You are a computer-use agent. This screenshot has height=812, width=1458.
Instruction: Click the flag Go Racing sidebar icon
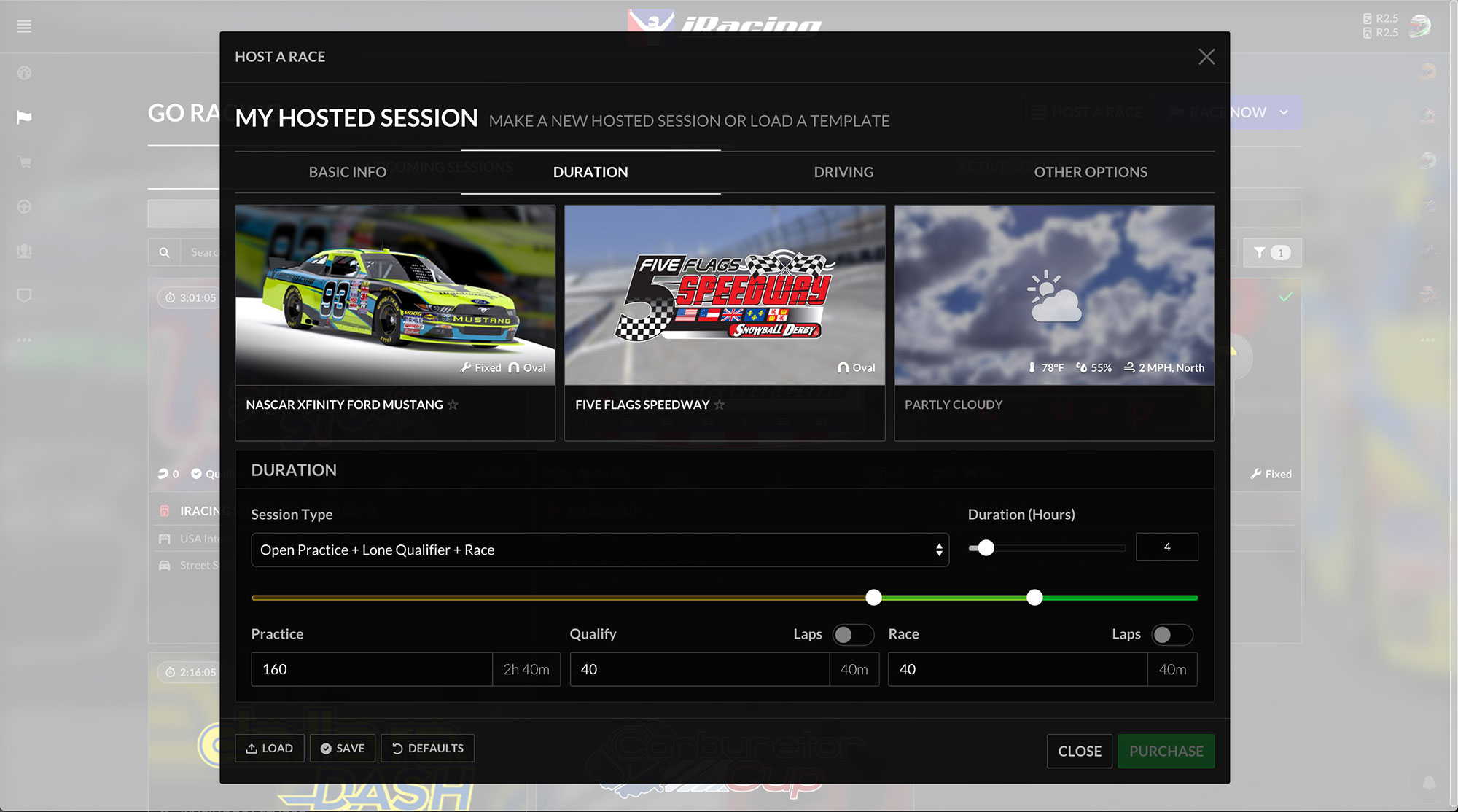click(24, 117)
